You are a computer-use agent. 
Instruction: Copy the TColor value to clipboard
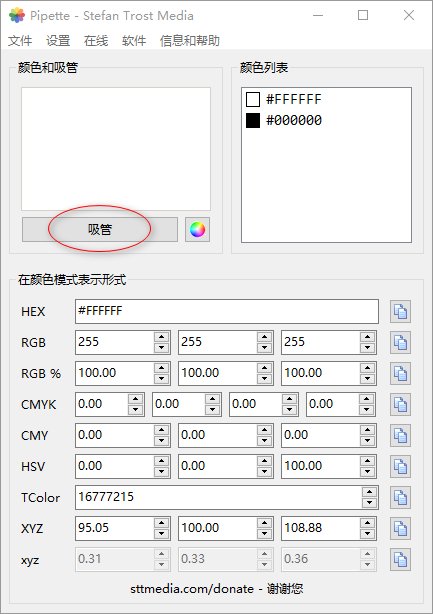[400, 498]
